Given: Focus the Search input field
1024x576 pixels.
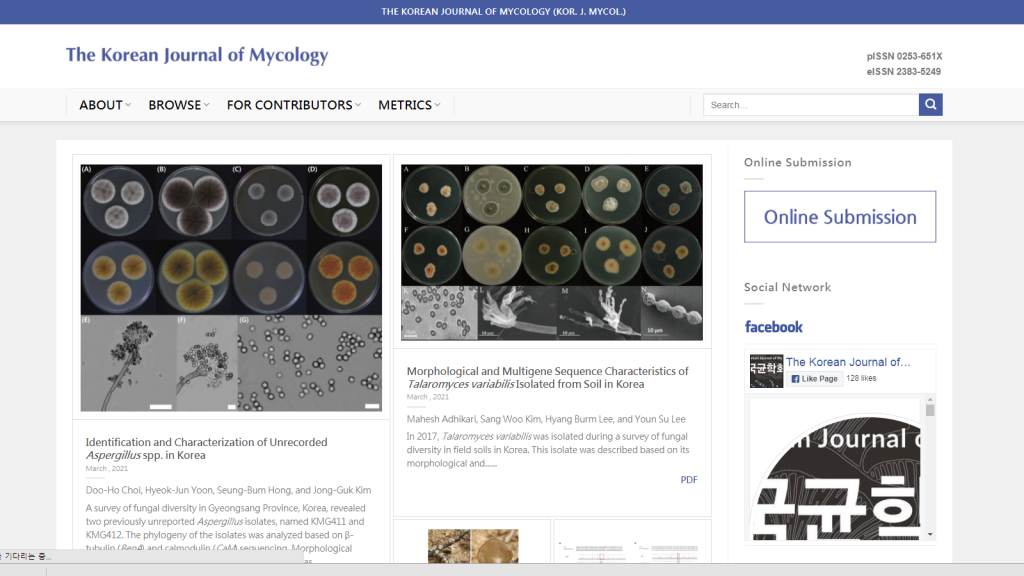Looking at the screenshot, I should pyautogui.click(x=810, y=104).
